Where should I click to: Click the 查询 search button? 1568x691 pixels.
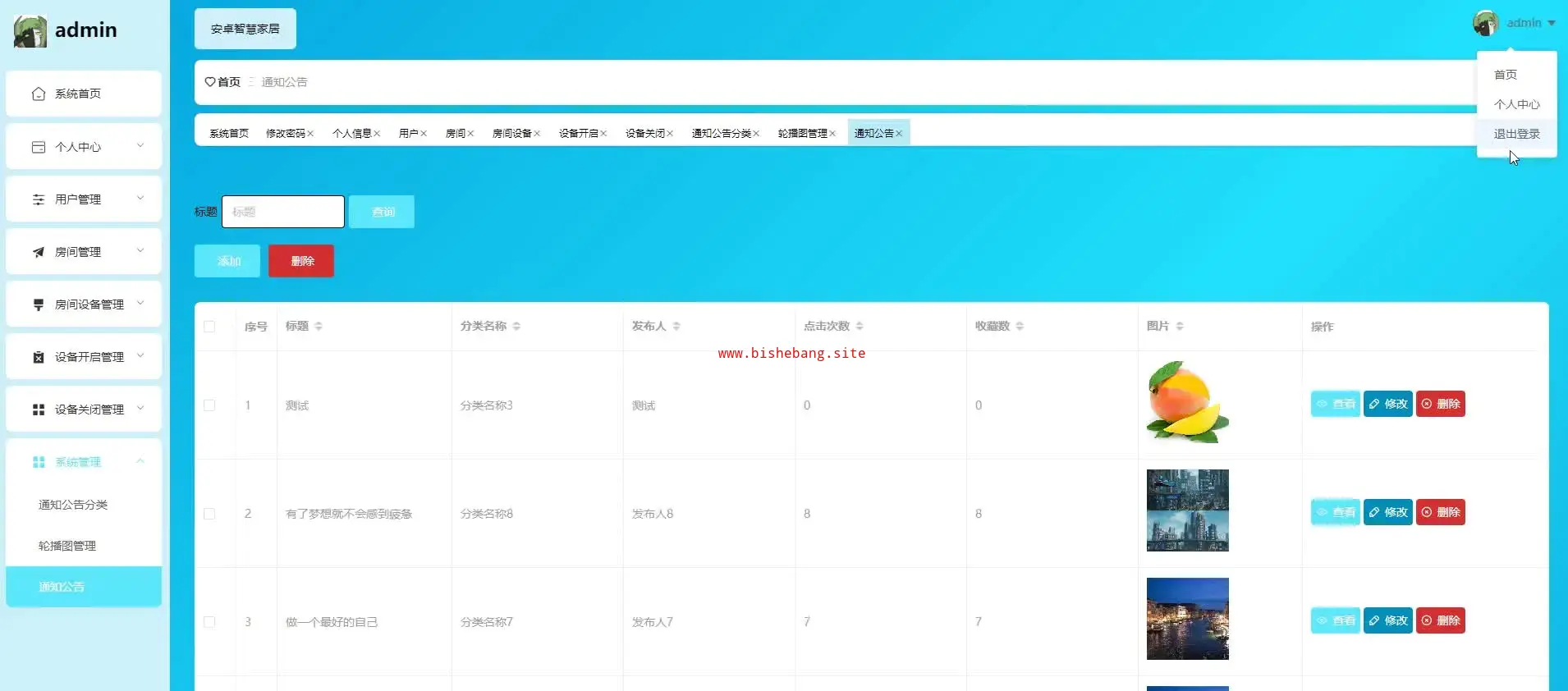382,212
